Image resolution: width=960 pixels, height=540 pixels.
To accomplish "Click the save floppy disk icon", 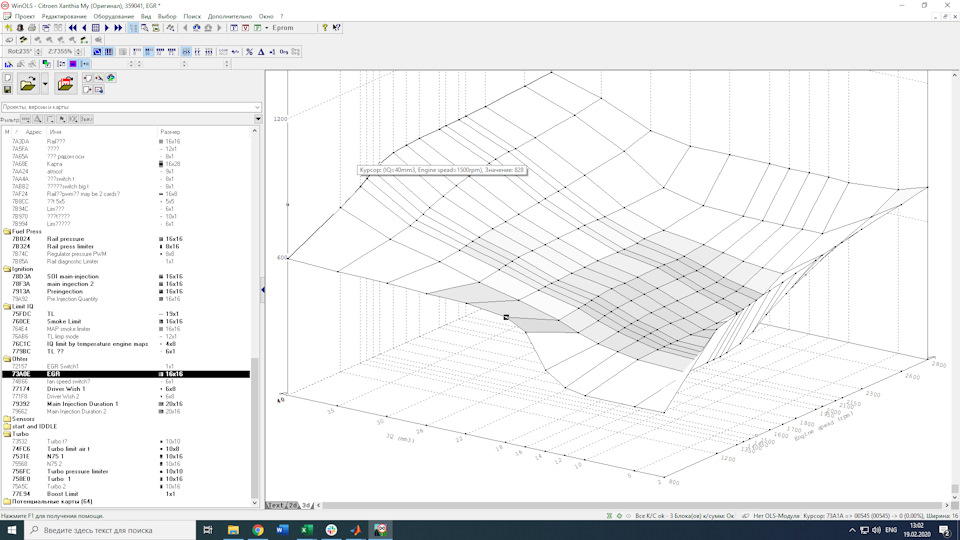I will [7, 89].
